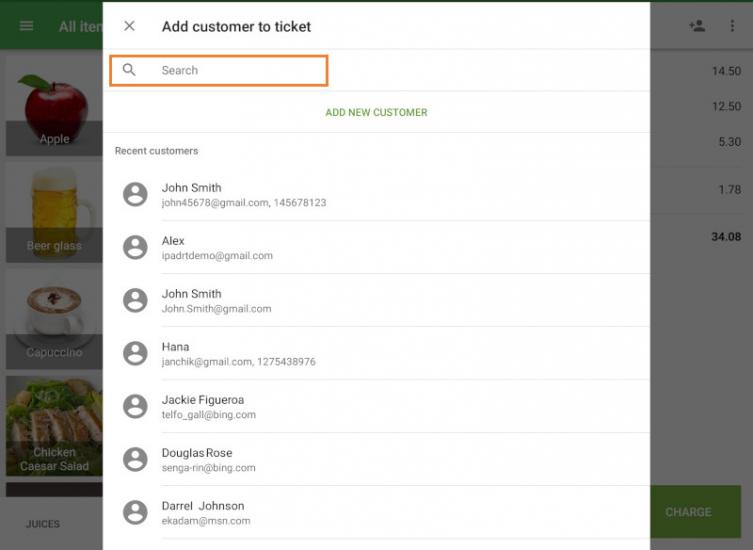Click Alex's profile avatar icon
The height and width of the screenshot is (550, 753).
(135, 247)
